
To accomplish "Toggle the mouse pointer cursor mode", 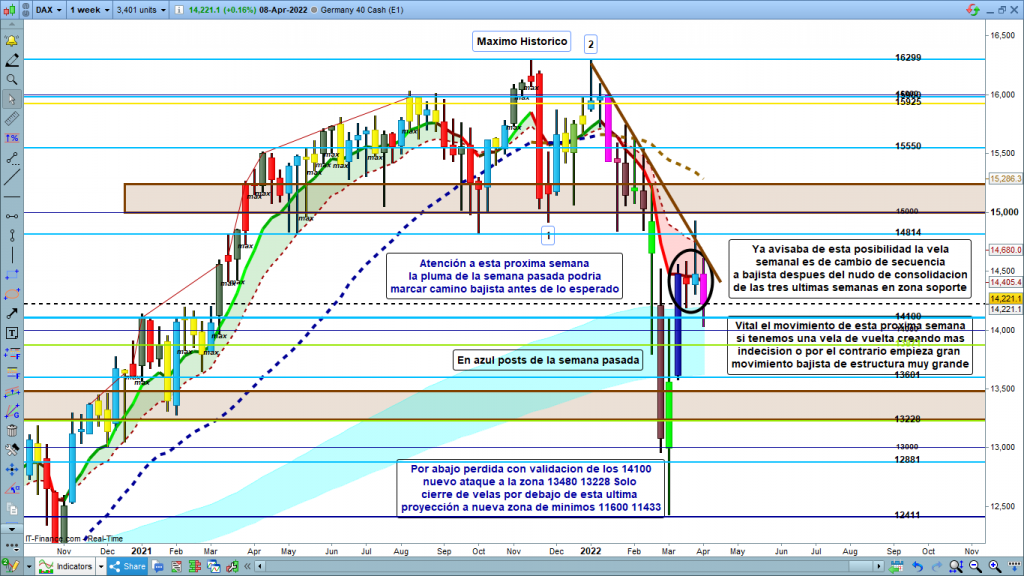I will [11, 99].
